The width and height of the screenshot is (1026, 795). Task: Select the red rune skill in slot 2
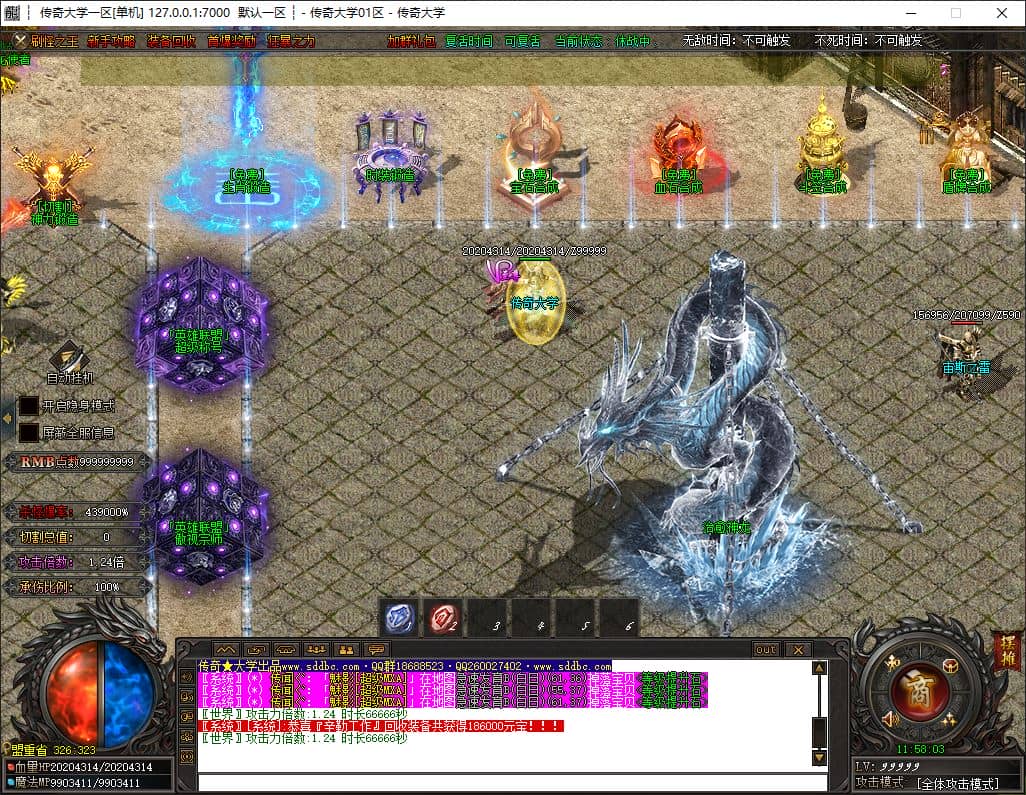[443, 618]
